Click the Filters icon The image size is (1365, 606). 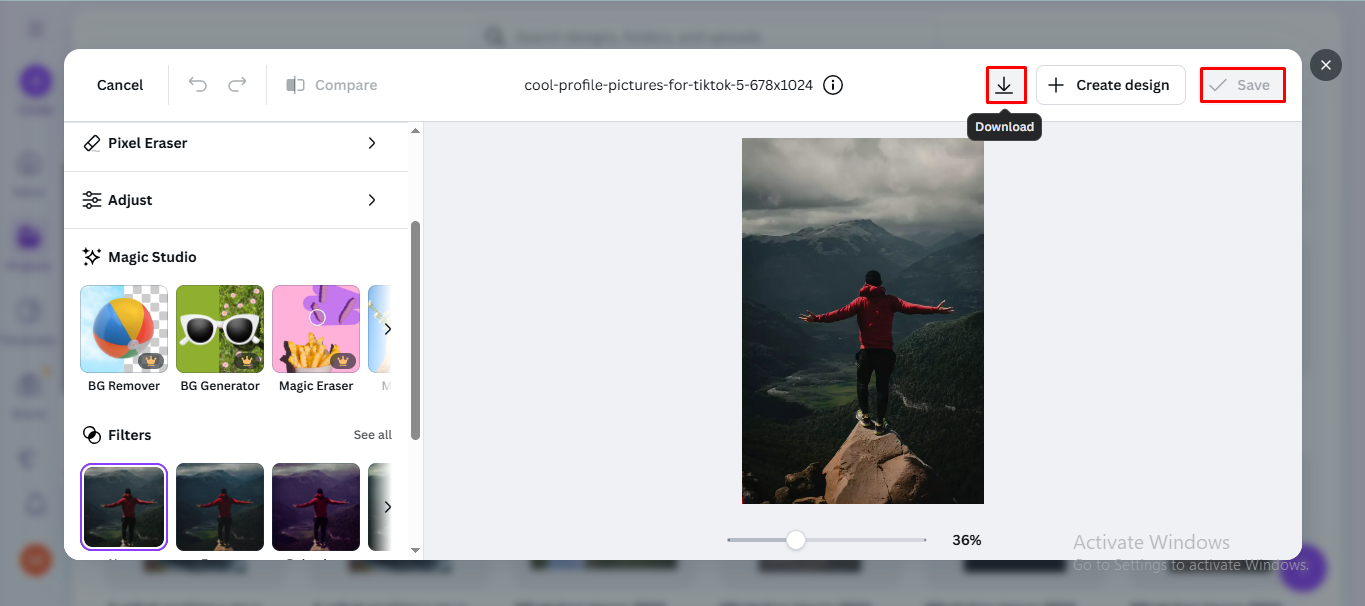pyautogui.click(x=92, y=435)
